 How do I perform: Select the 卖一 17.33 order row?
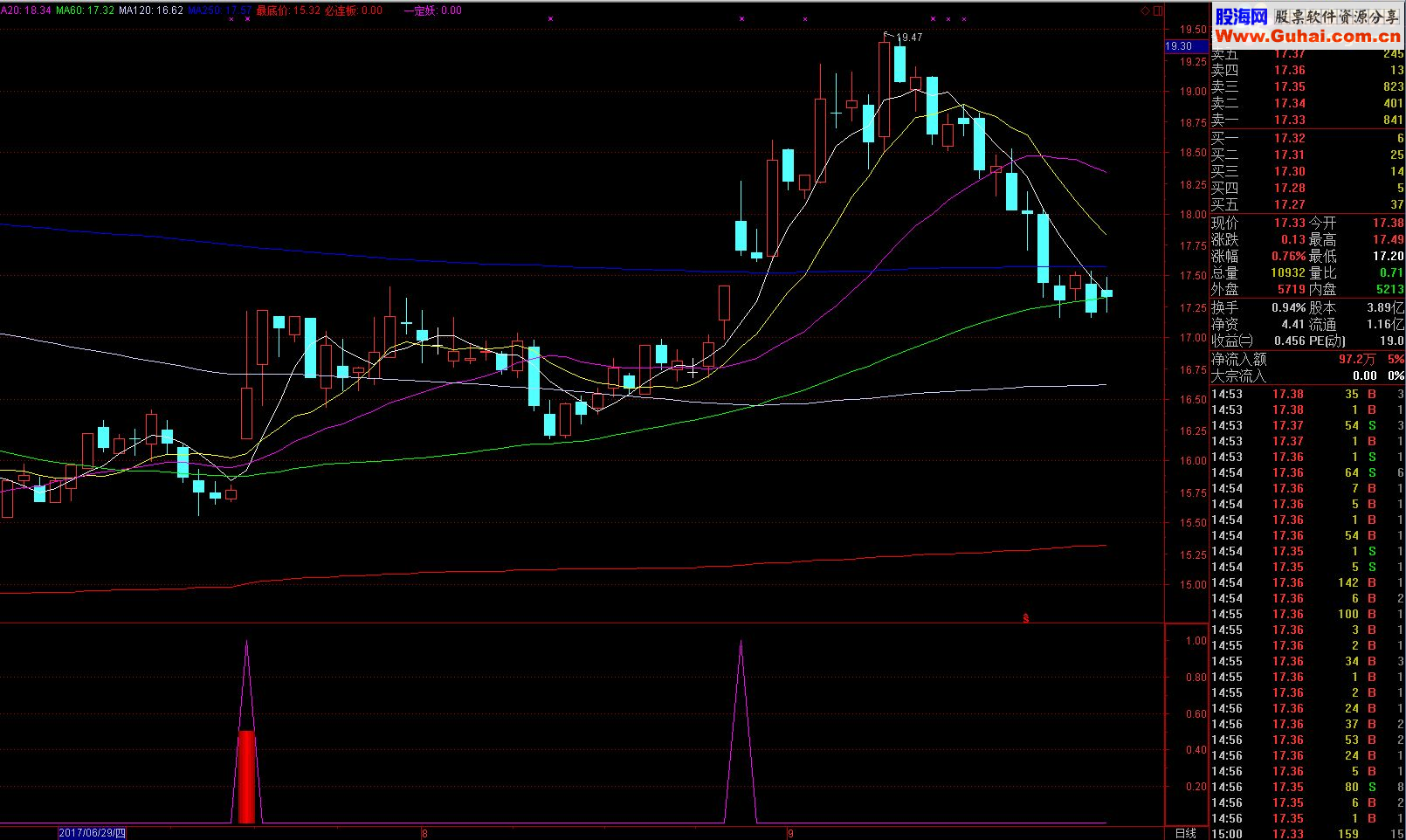pos(1307,120)
